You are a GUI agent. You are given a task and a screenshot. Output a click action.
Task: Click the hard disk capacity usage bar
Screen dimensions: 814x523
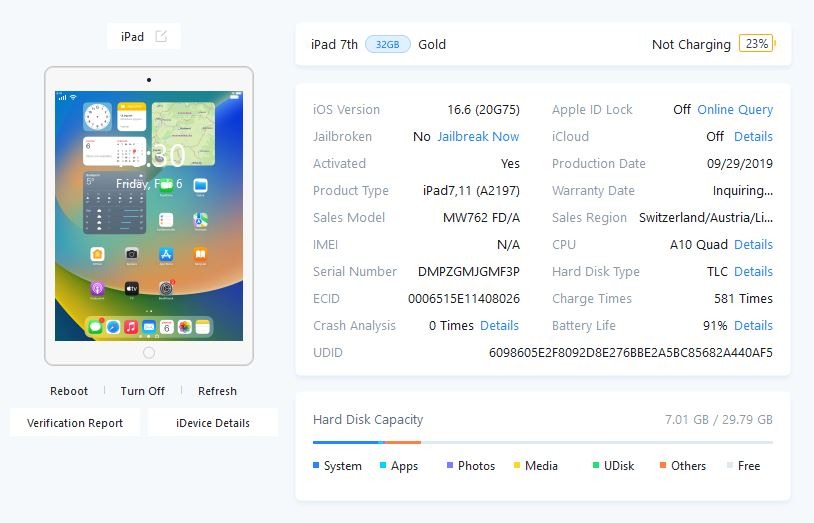point(543,442)
